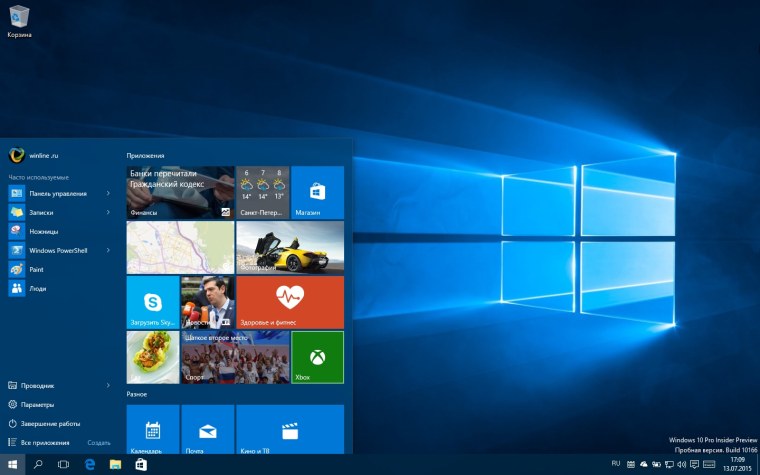Launch the Xbox tile
The image size is (760, 475).
[x=317, y=357]
